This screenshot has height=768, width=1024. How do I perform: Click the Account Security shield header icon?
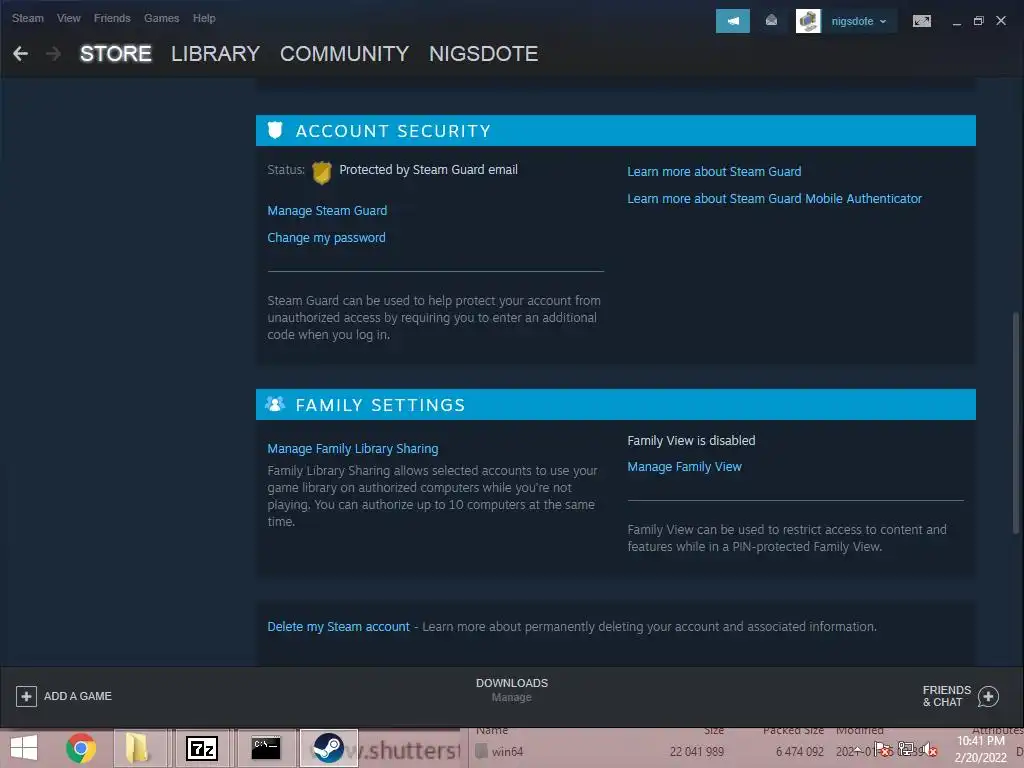tap(275, 131)
